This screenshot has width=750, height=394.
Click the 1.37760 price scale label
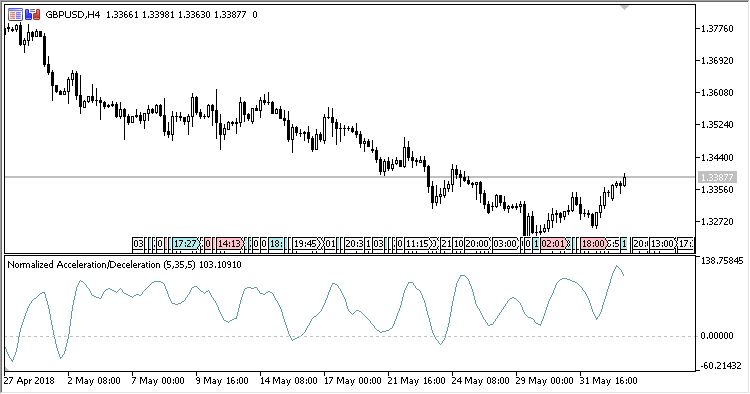(x=717, y=29)
